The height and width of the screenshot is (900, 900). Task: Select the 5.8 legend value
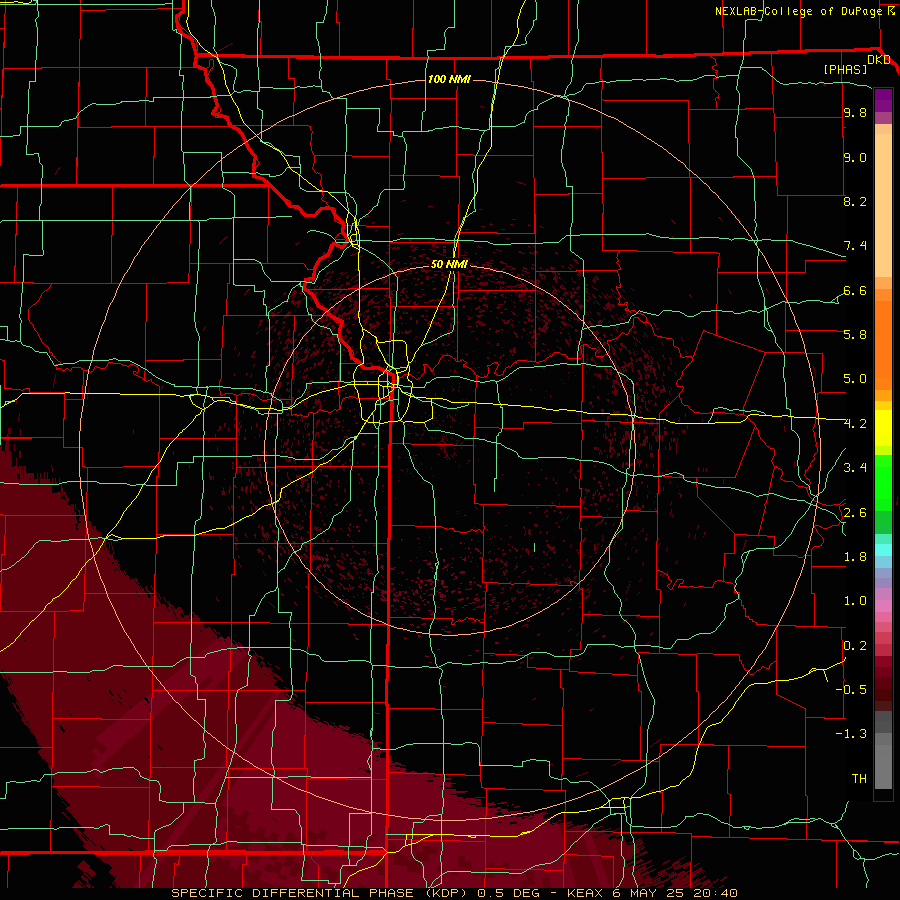pyautogui.click(x=855, y=335)
